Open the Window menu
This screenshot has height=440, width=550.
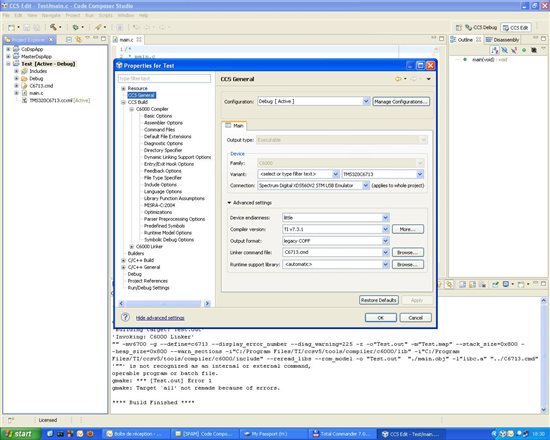pos(126,15)
